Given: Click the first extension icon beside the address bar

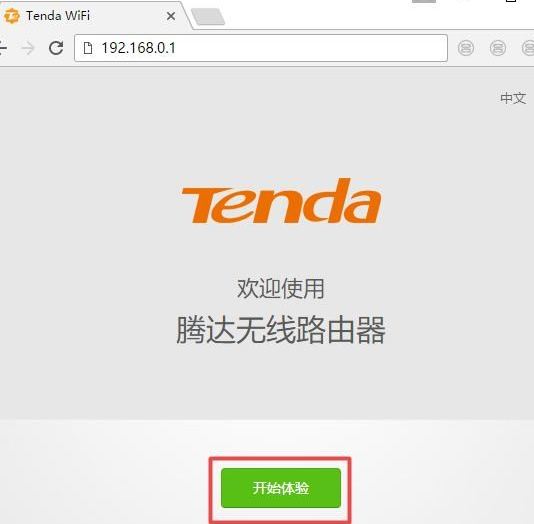Looking at the screenshot, I should [466, 48].
